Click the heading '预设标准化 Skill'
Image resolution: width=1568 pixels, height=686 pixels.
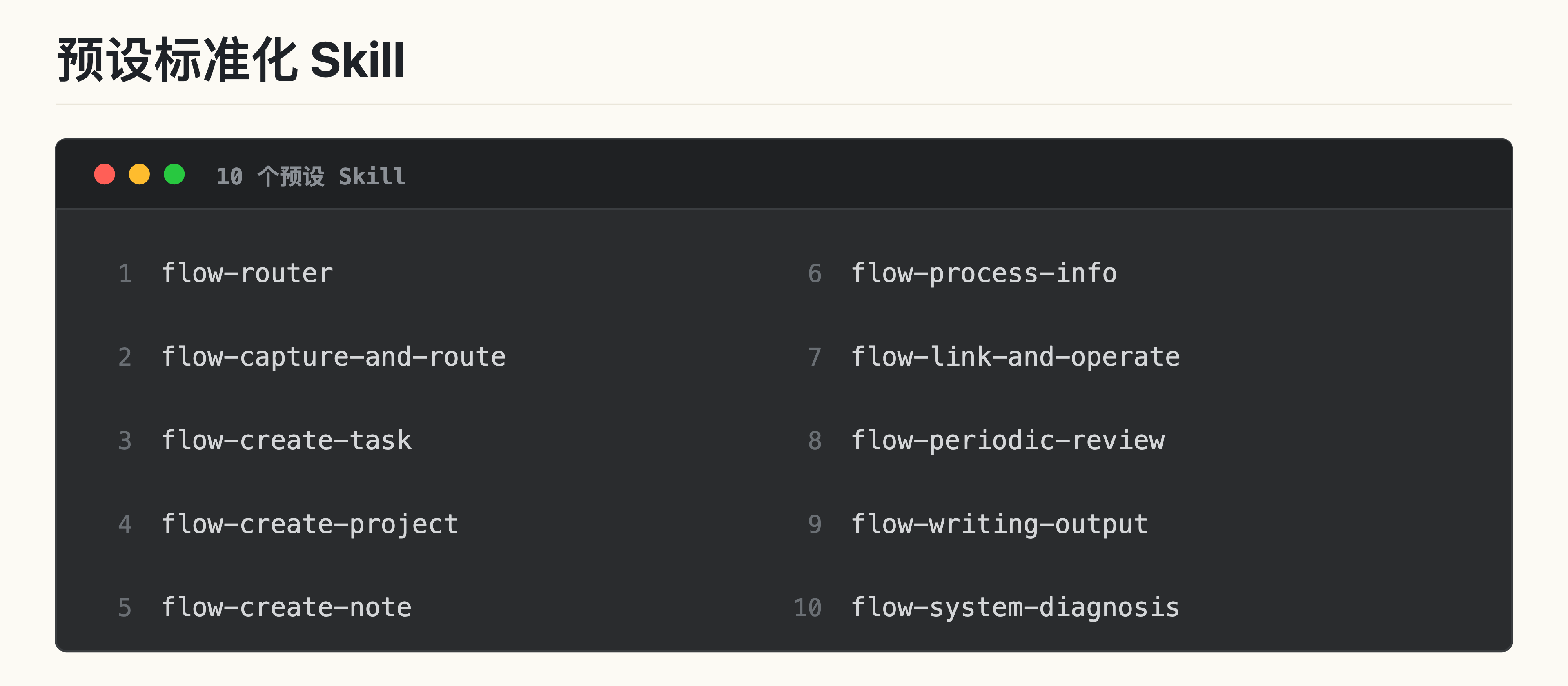tap(231, 60)
